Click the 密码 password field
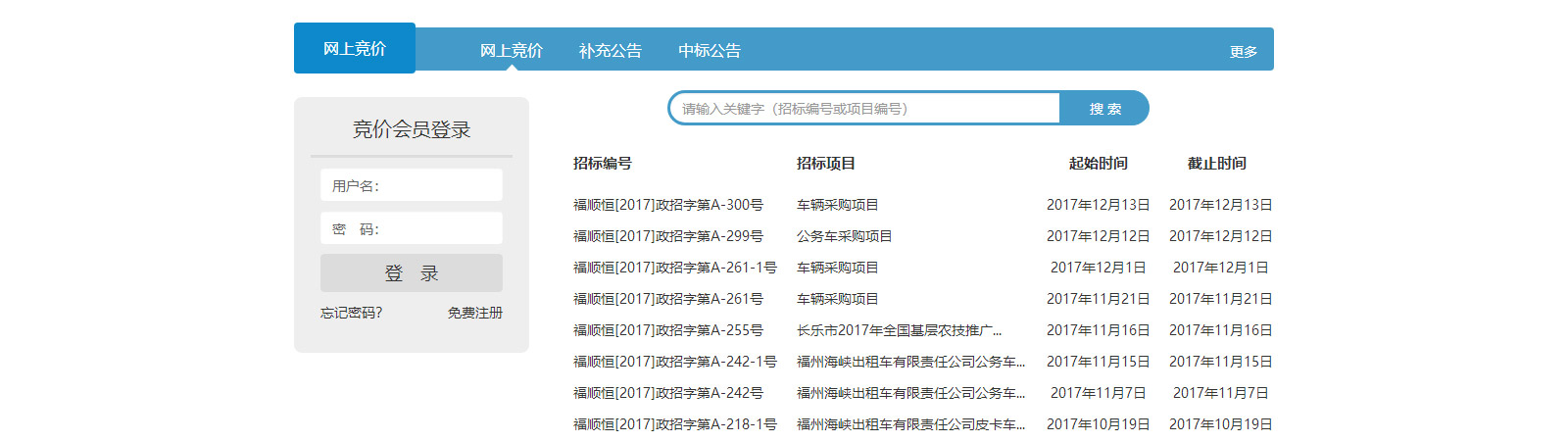The width and height of the screenshot is (1568, 442). pyautogui.click(x=412, y=228)
